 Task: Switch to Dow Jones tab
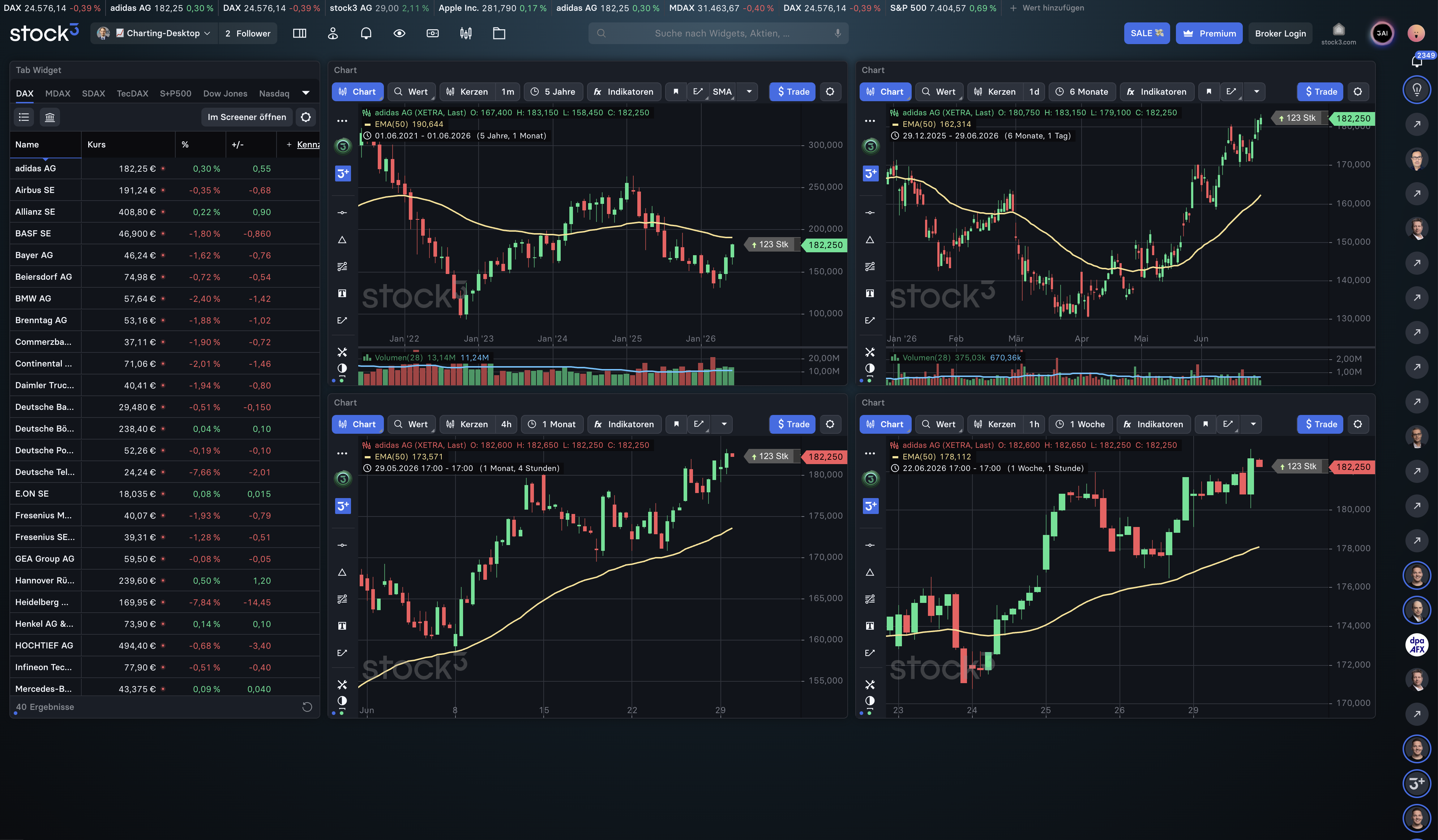click(226, 94)
